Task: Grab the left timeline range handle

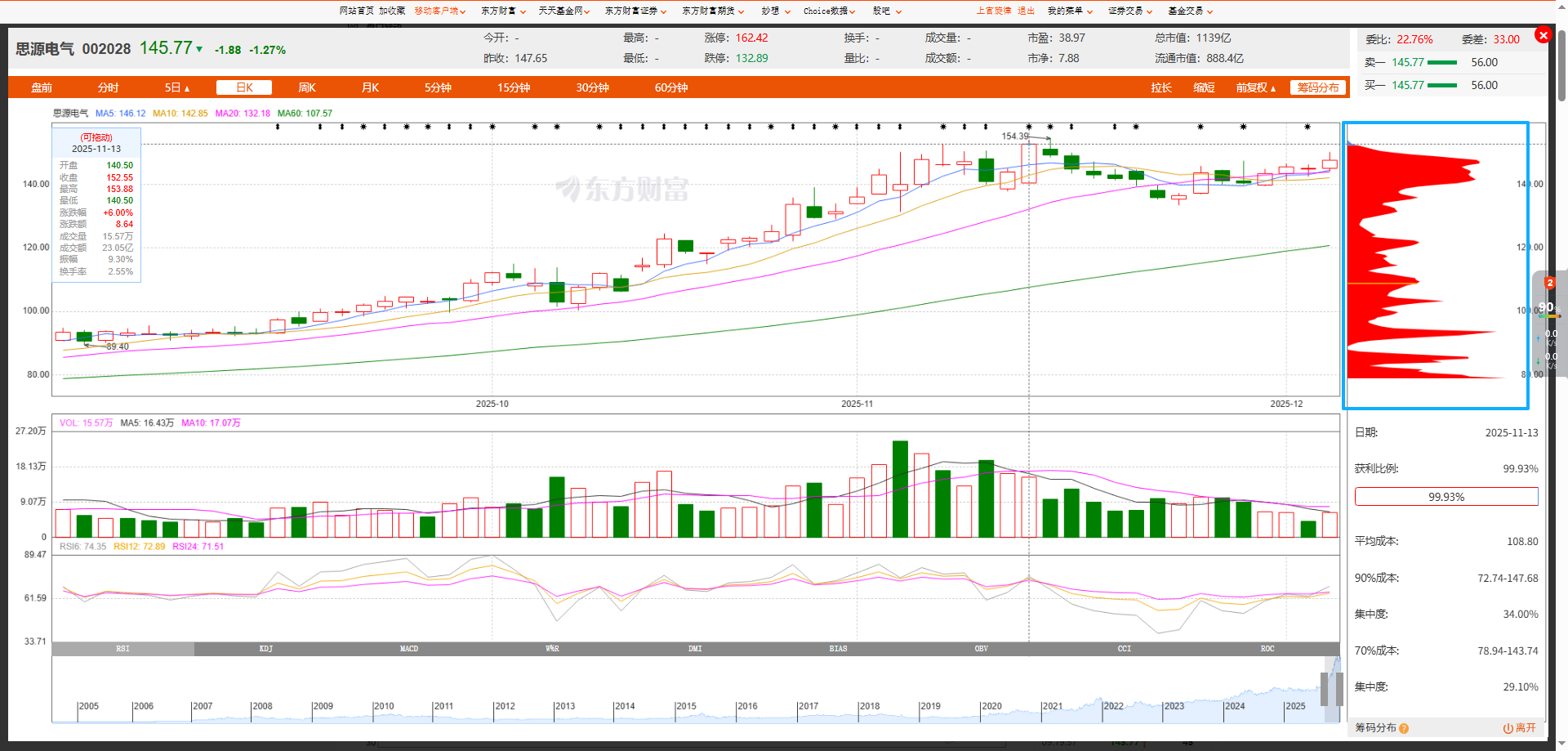Action: click(x=1325, y=689)
